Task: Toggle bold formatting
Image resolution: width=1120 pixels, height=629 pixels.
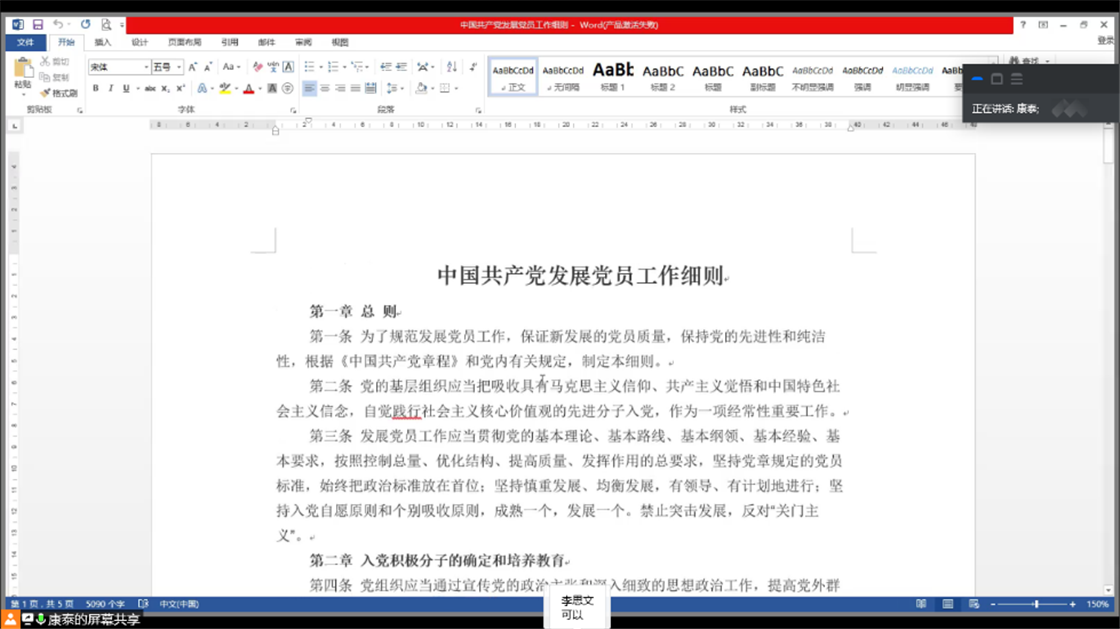Action: 95,89
